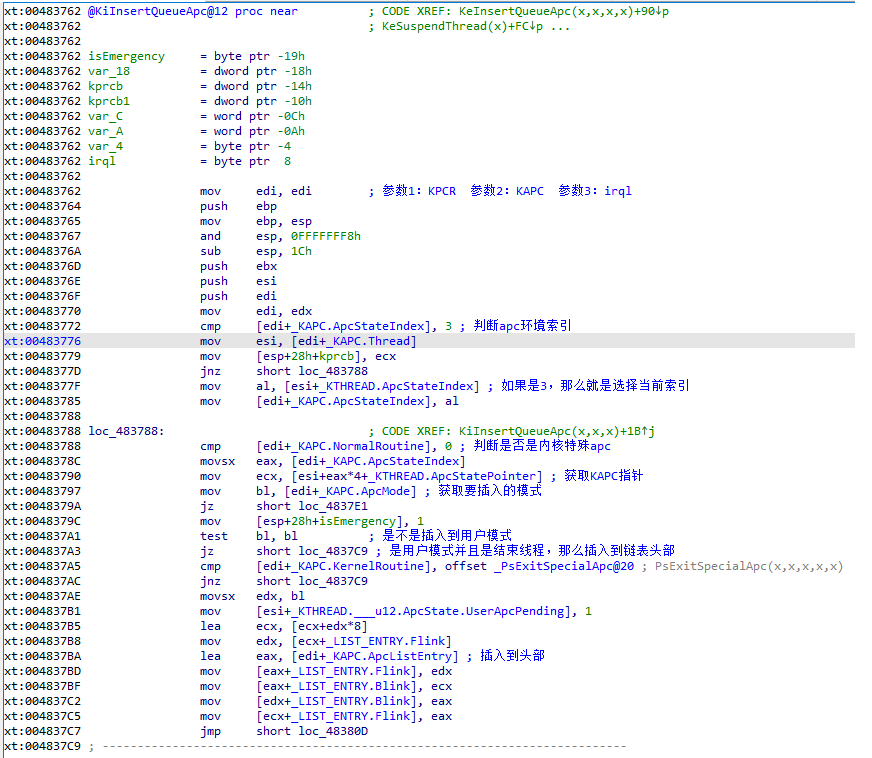Select the isEmergency variable definition
The height and width of the screenshot is (758, 872).
127,56
